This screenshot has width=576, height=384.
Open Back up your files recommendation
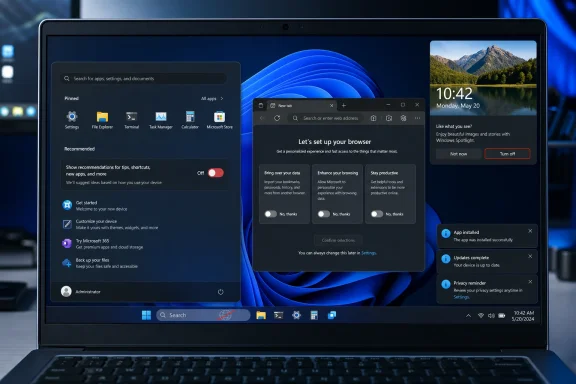click(x=100, y=263)
